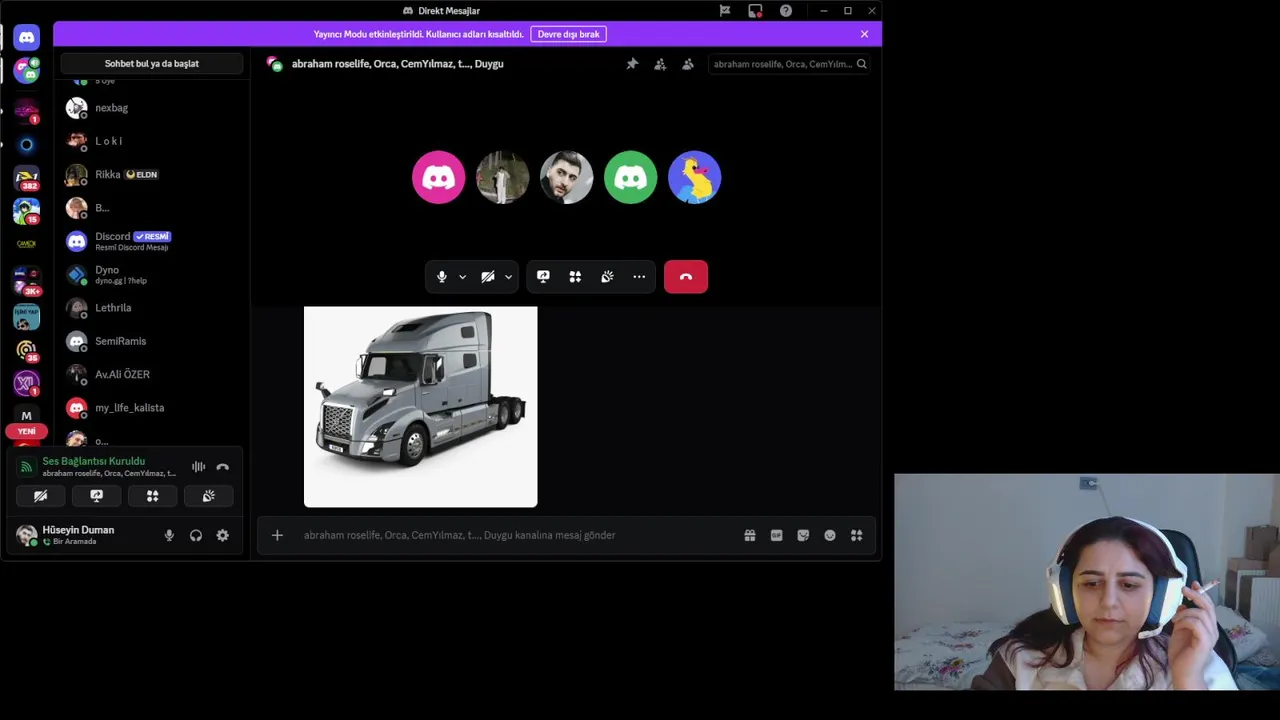Open SemiRamis direct message
1280x720 pixels.
pyautogui.click(x=152, y=341)
